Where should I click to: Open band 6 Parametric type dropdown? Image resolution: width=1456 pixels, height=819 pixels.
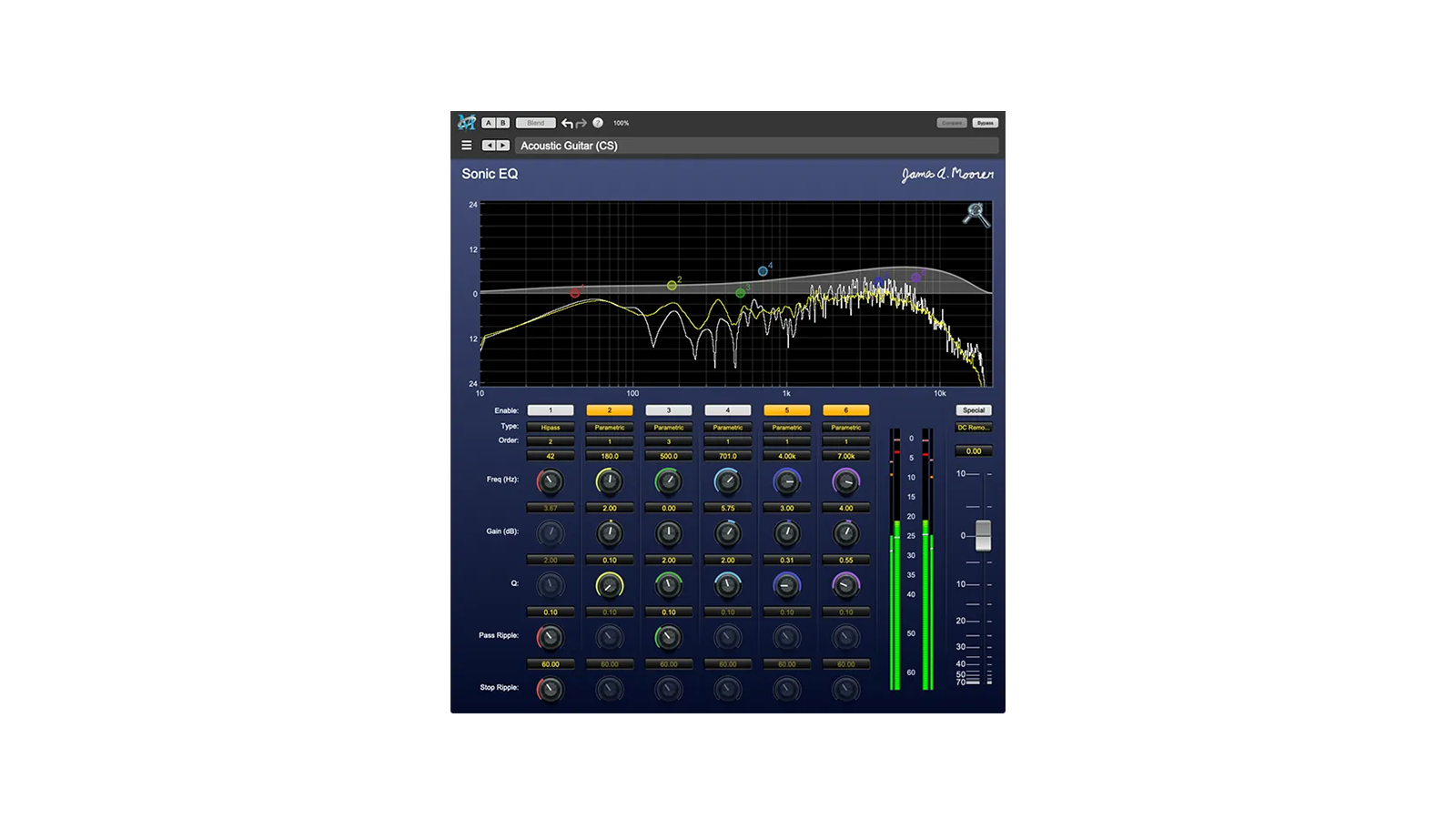[x=846, y=427]
